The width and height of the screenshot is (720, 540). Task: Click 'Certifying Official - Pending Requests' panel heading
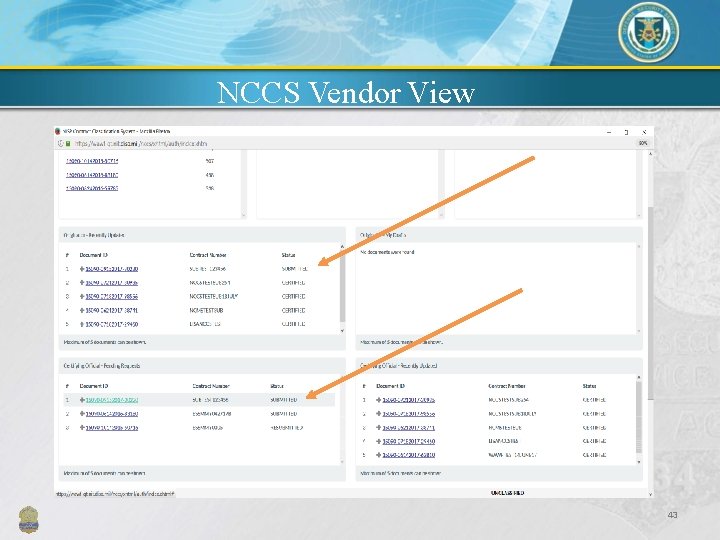pos(102,366)
